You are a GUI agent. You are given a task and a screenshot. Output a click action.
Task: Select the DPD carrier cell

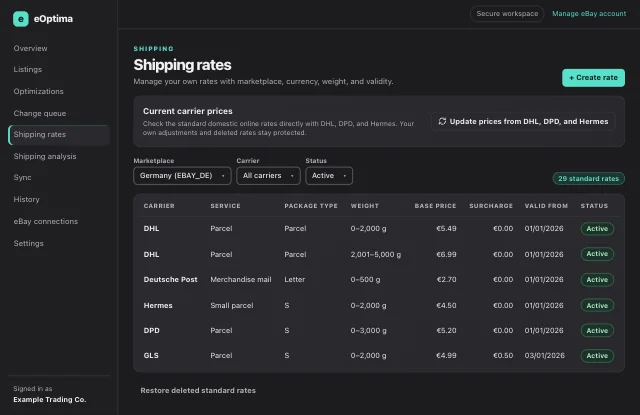click(151, 331)
